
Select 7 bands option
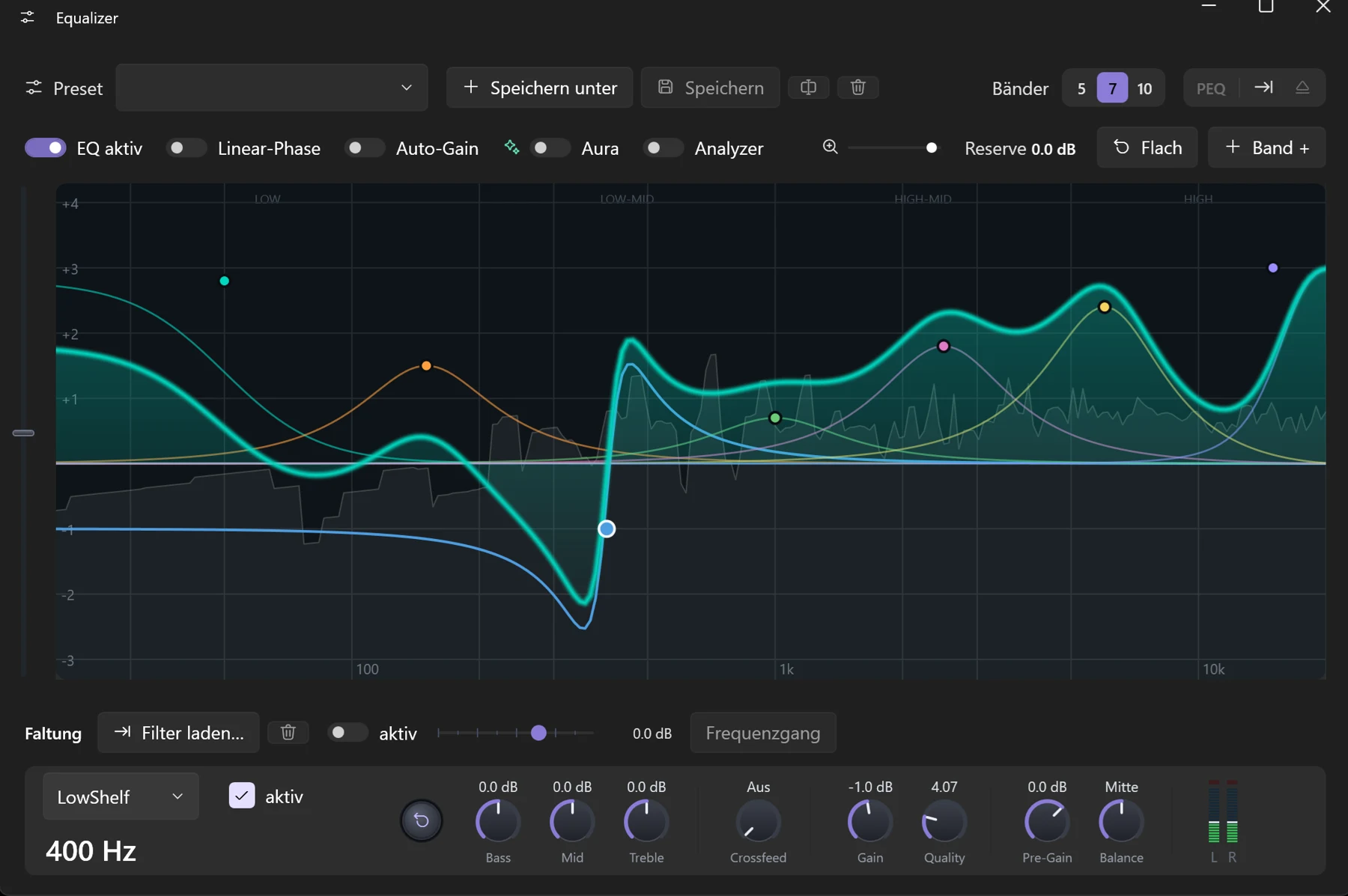pos(1112,88)
